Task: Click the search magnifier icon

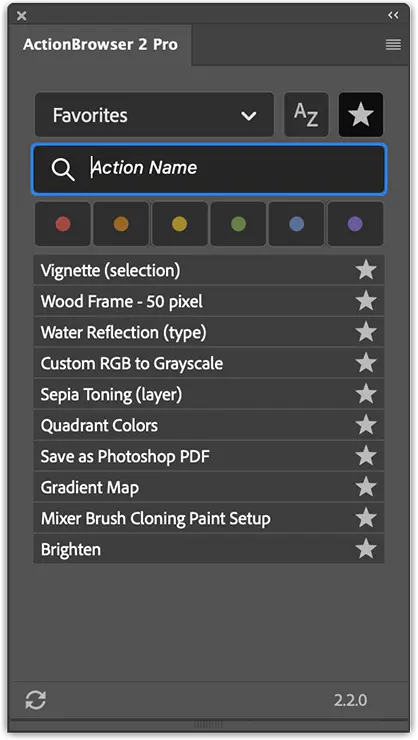Action: [63, 169]
